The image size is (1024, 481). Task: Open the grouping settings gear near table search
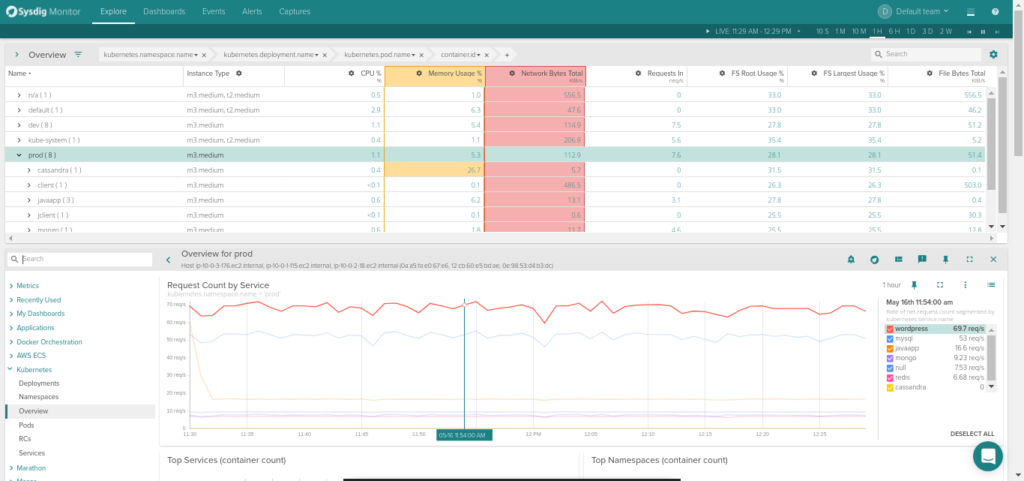click(x=994, y=55)
